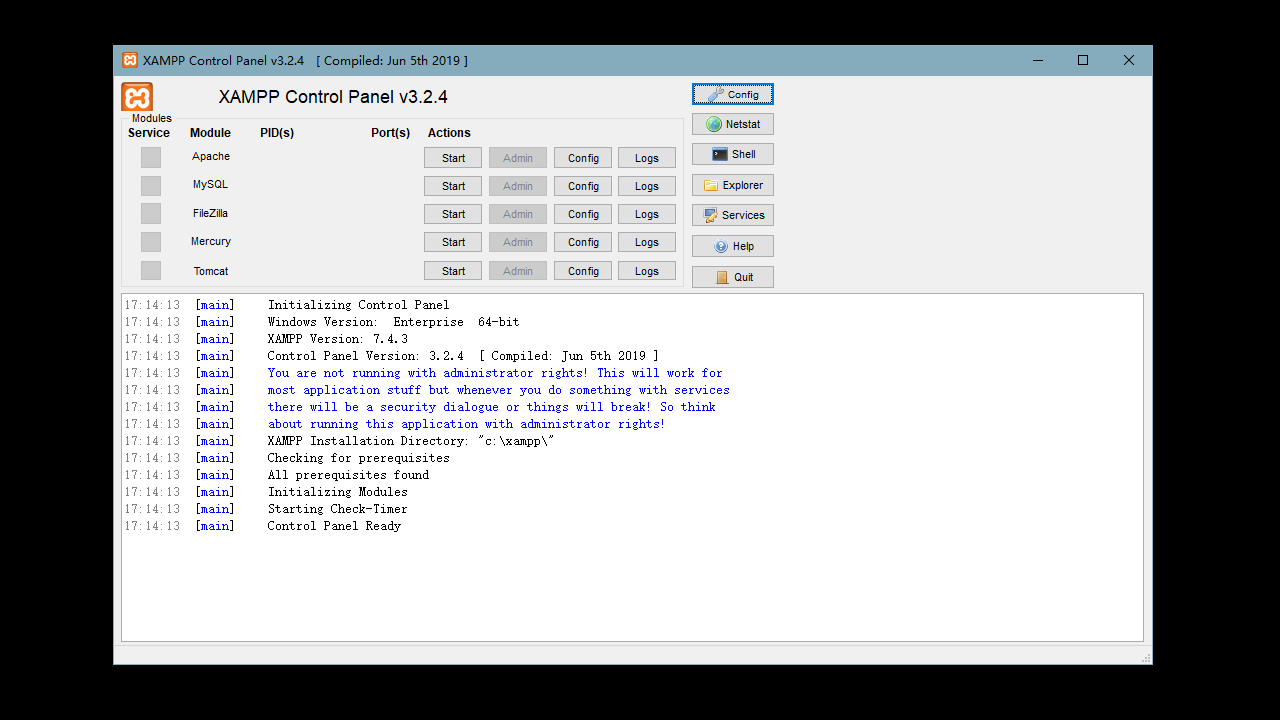Click the XAMPP logo in the panel header
Viewport: 1280px width, 720px height.
coord(137,97)
